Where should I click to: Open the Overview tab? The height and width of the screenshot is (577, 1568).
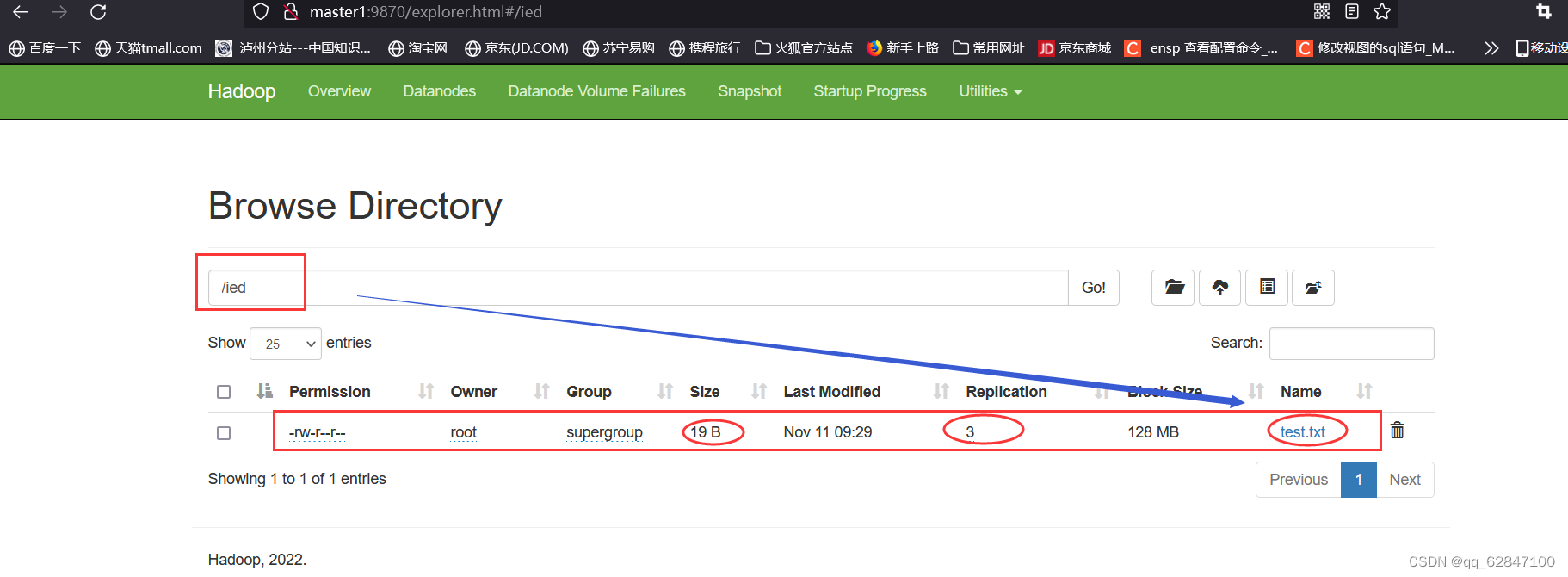(339, 91)
